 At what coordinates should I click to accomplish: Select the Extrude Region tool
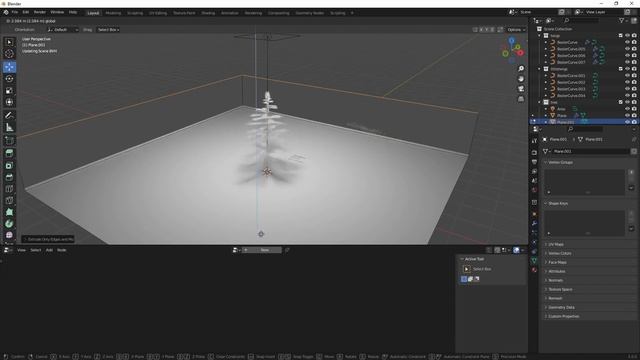9,153
